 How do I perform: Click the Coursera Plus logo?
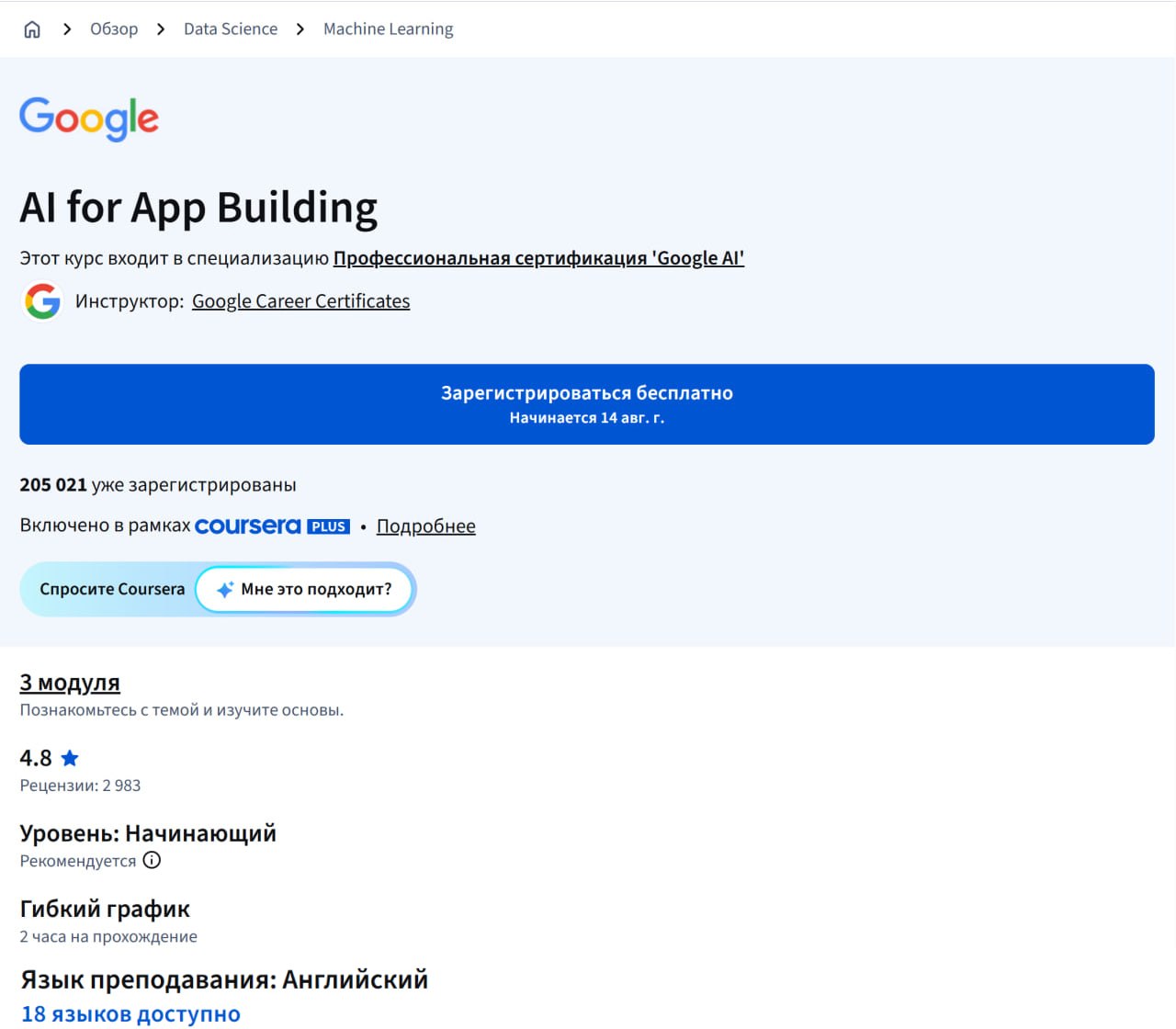tap(272, 526)
